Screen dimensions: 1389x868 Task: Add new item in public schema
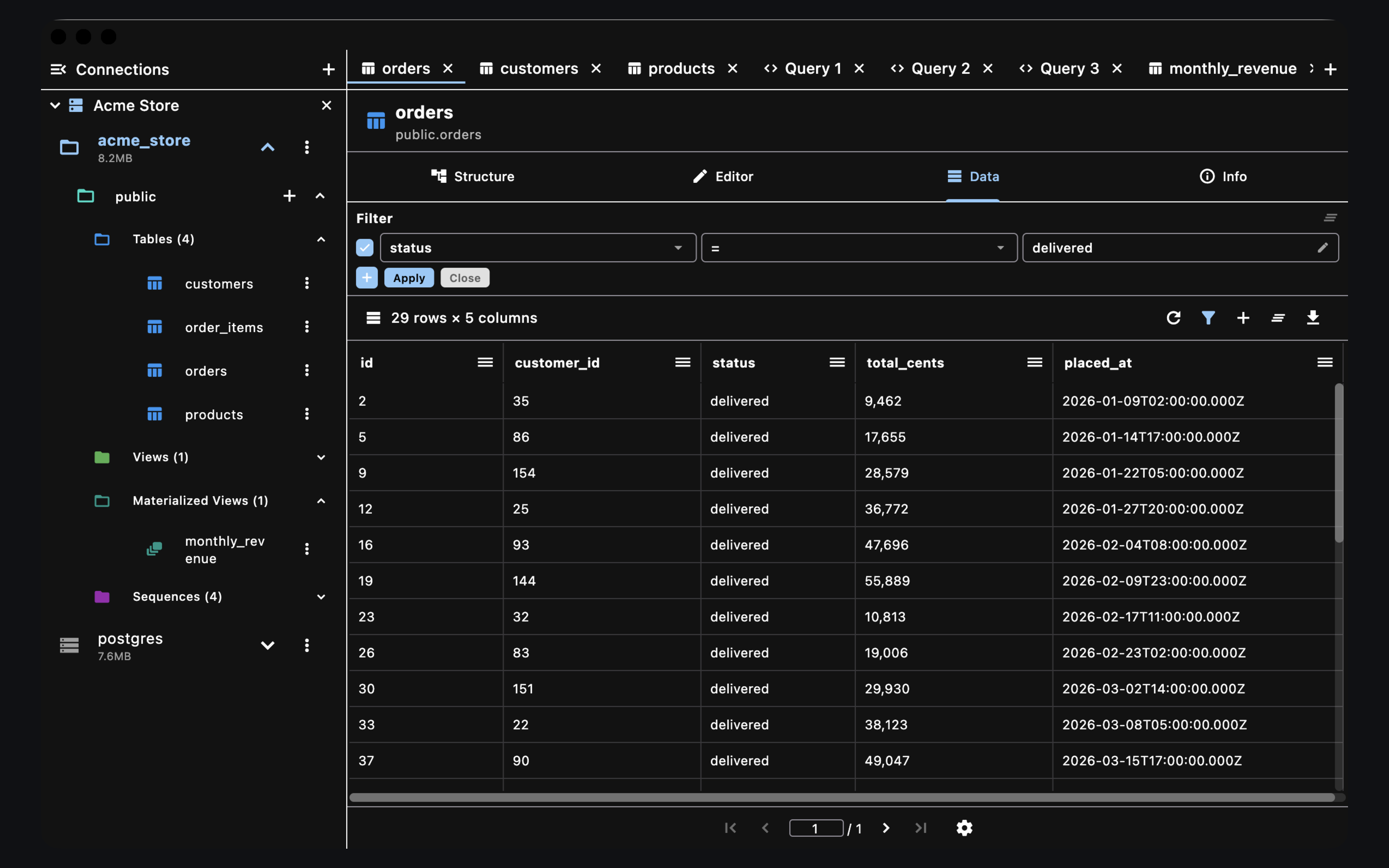289,196
